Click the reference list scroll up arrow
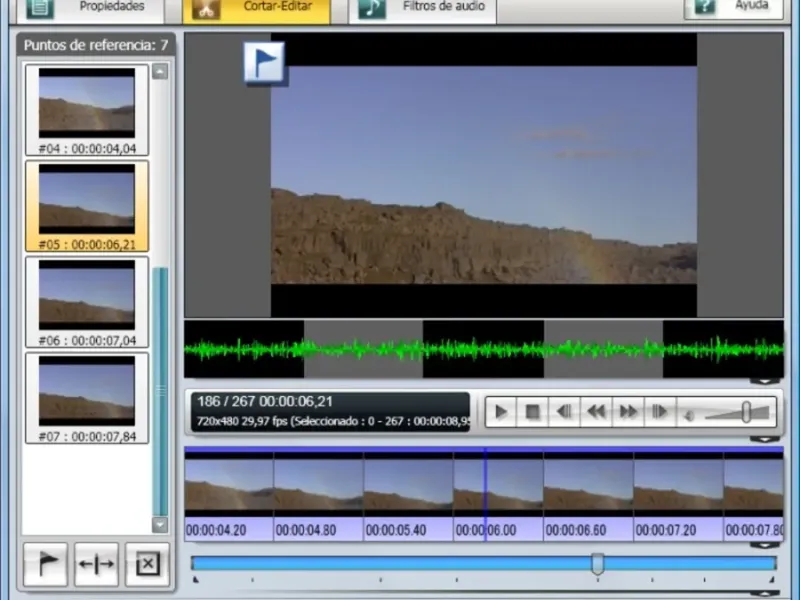Image resolution: width=800 pixels, height=600 pixels. click(x=160, y=71)
